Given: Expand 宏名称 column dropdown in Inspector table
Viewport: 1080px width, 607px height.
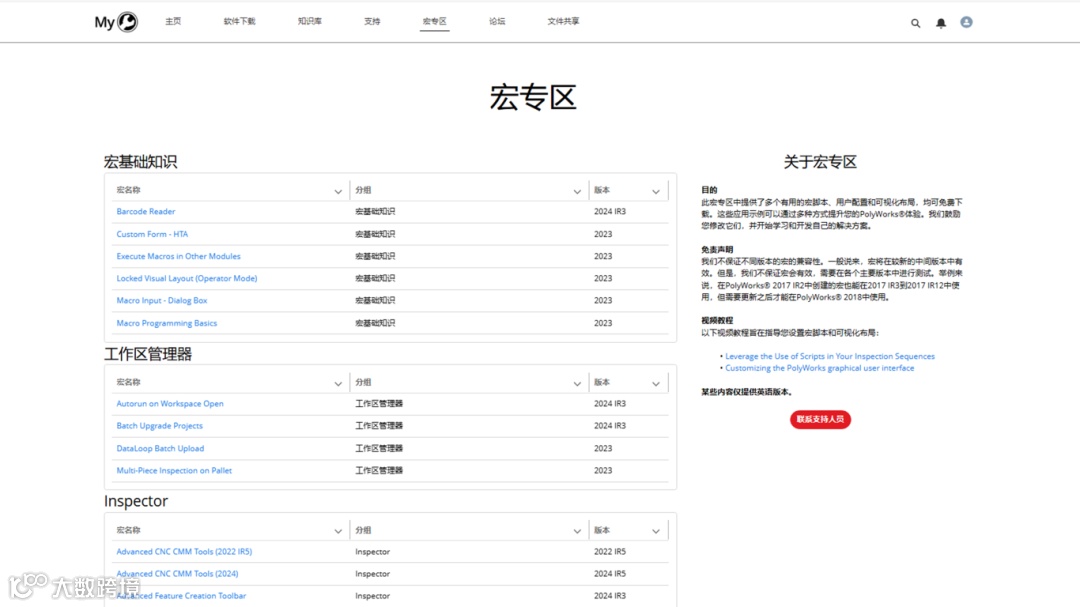Looking at the screenshot, I should pyautogui.click(x=338, y=531).
